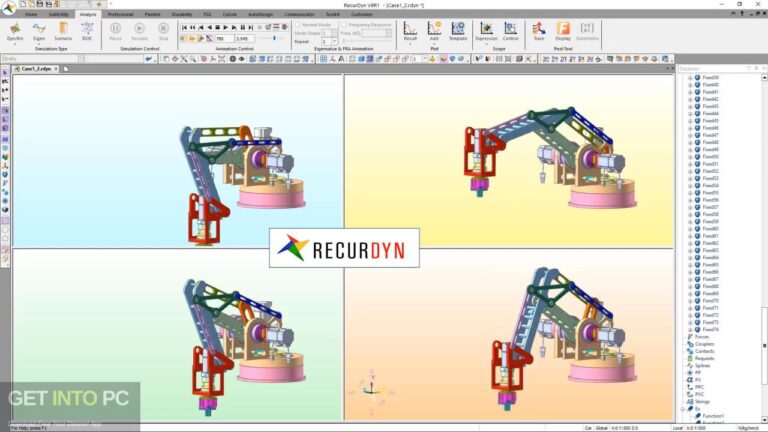This screenshot has width=768, height=432.
Task: Select Fixed58 in the database tree
Action: tap(710, 214)
